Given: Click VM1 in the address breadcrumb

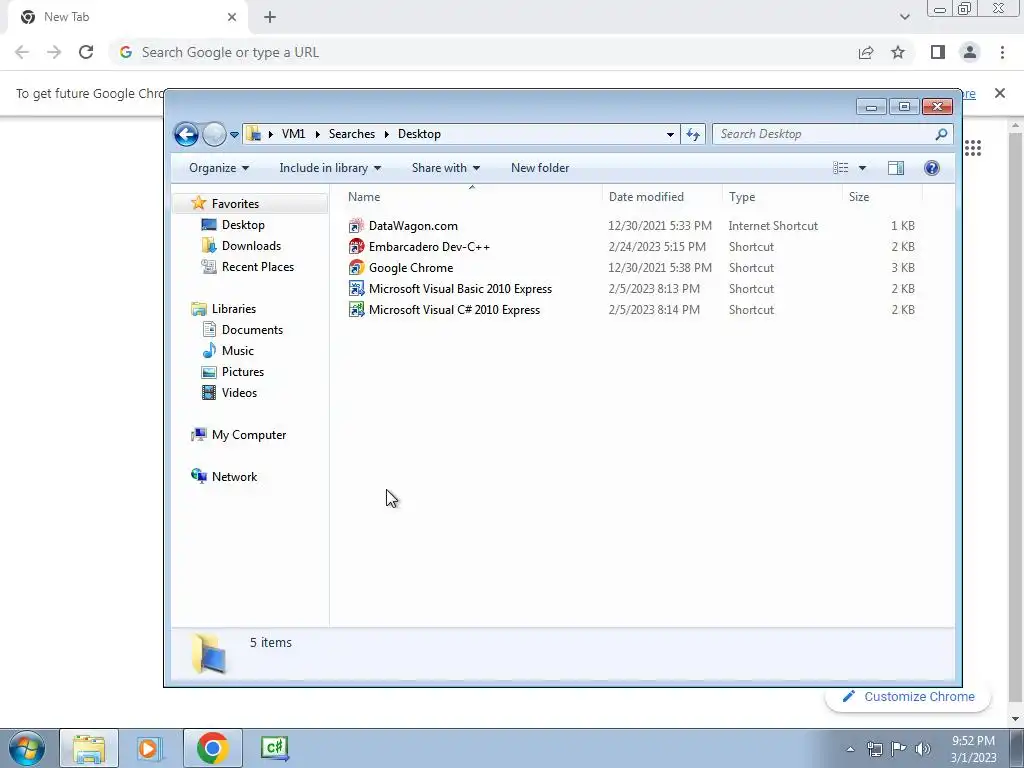Looking at the screenshot, I should point(293,134).
